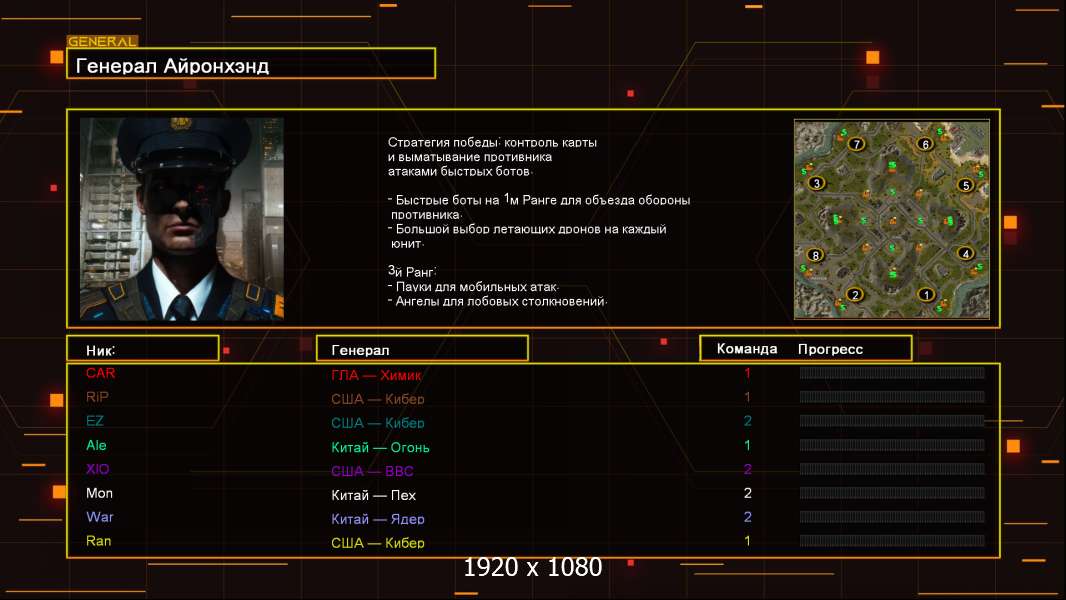Click the loading progress bar for Ale
This screenshot has width=1066, height=600.
point(892,445)
